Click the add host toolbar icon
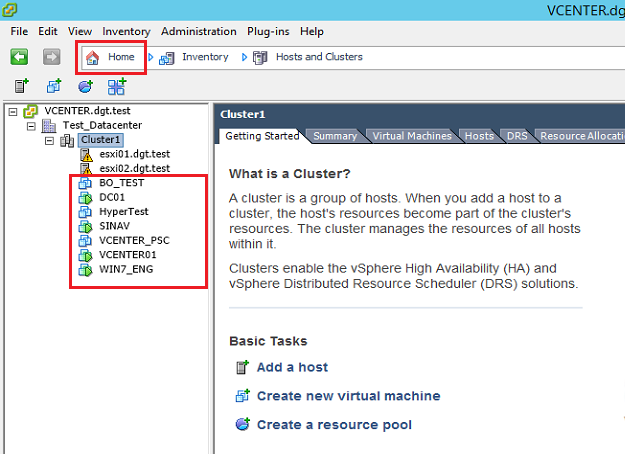 click(x=22, y=86)
